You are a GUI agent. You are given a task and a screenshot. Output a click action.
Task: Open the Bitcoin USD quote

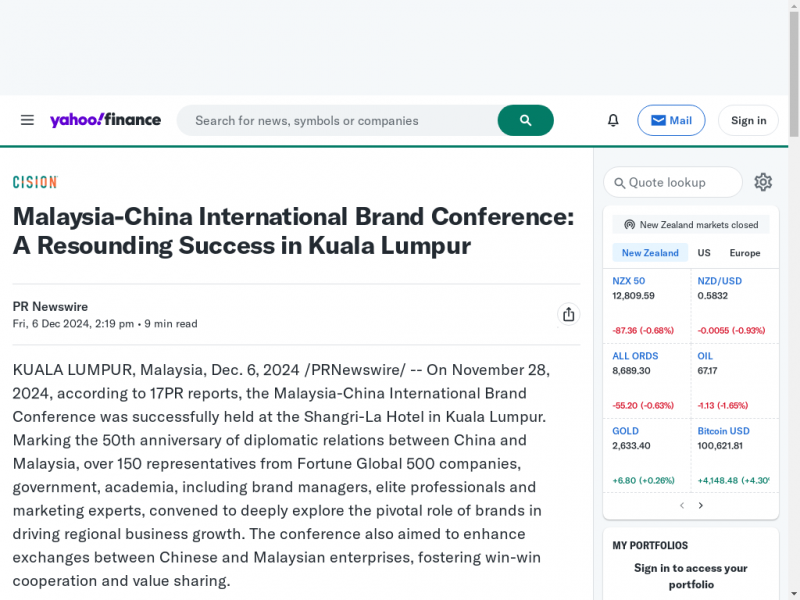click(723, 431)
